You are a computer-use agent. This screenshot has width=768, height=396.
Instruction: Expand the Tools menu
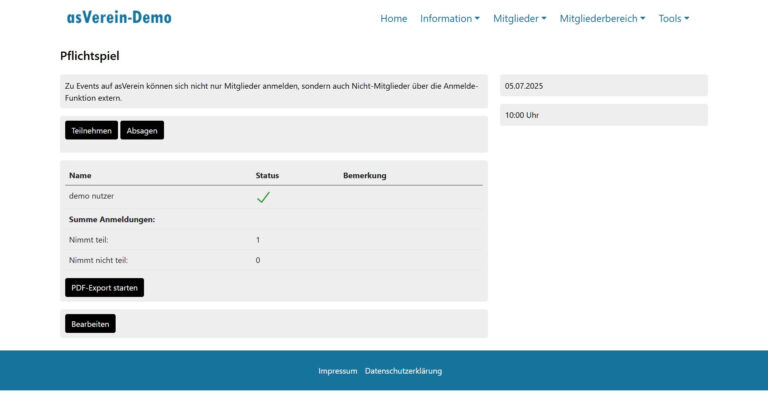coord(673,19)
